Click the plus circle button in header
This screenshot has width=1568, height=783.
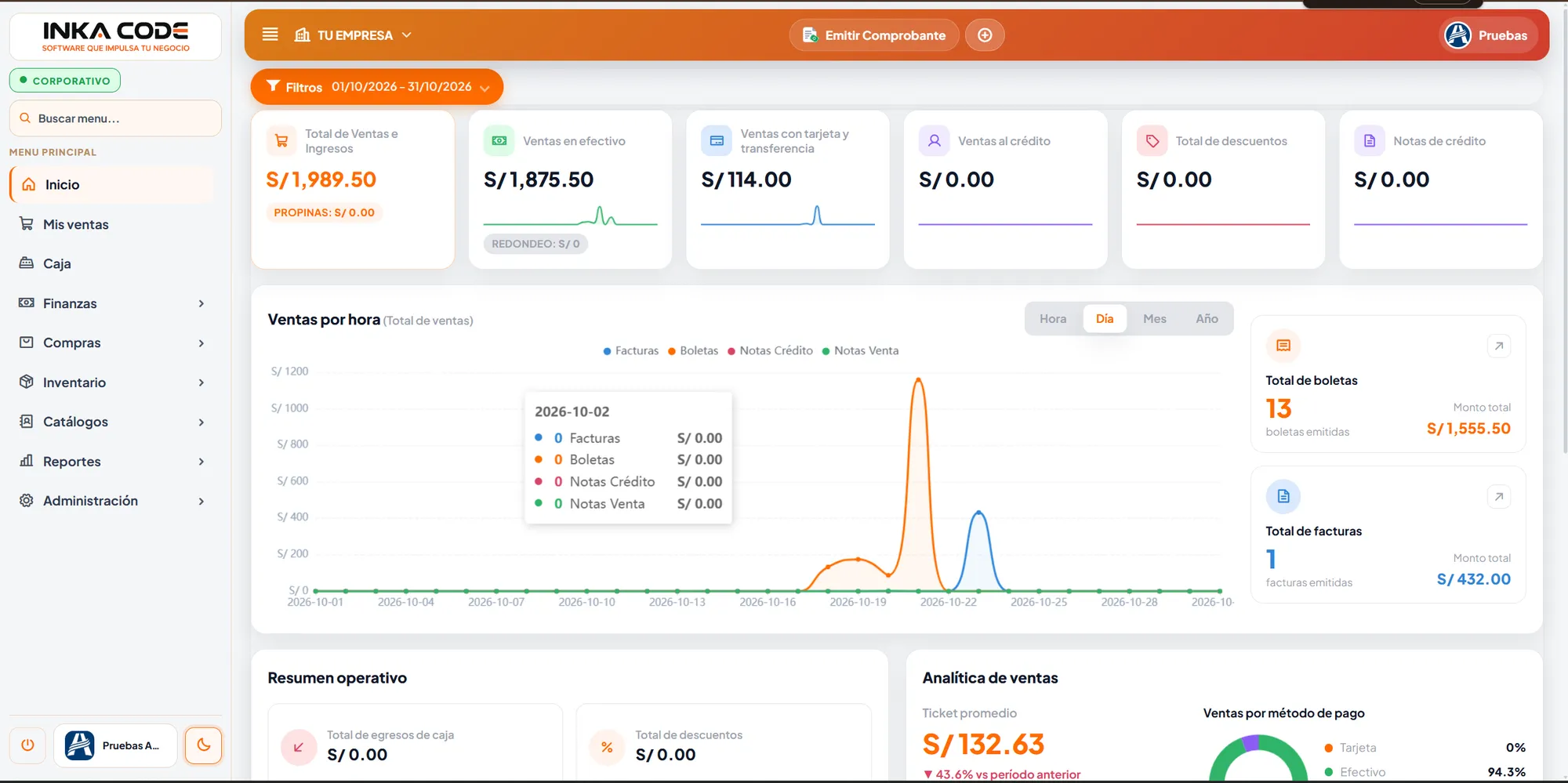[x=985, y=35]
